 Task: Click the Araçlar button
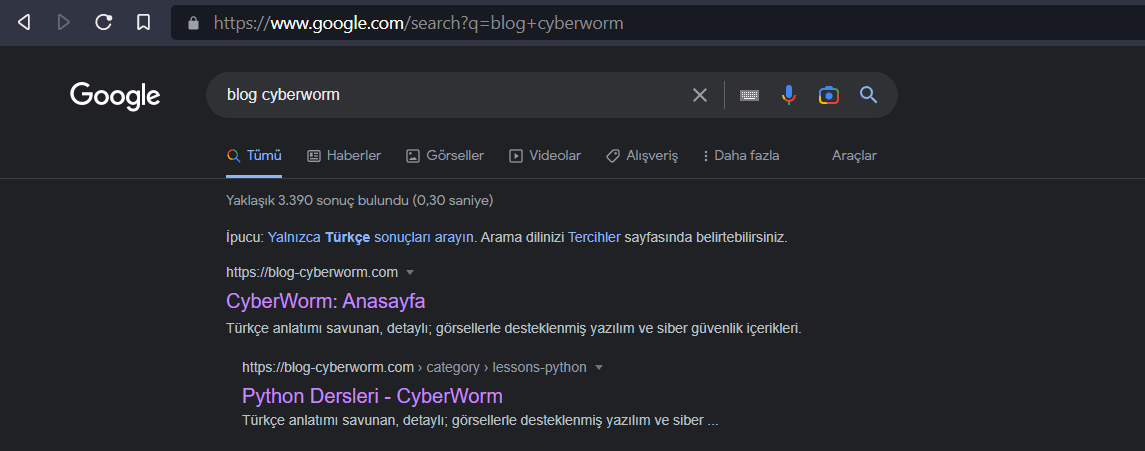pyautogui.click(x=854, y=156)
